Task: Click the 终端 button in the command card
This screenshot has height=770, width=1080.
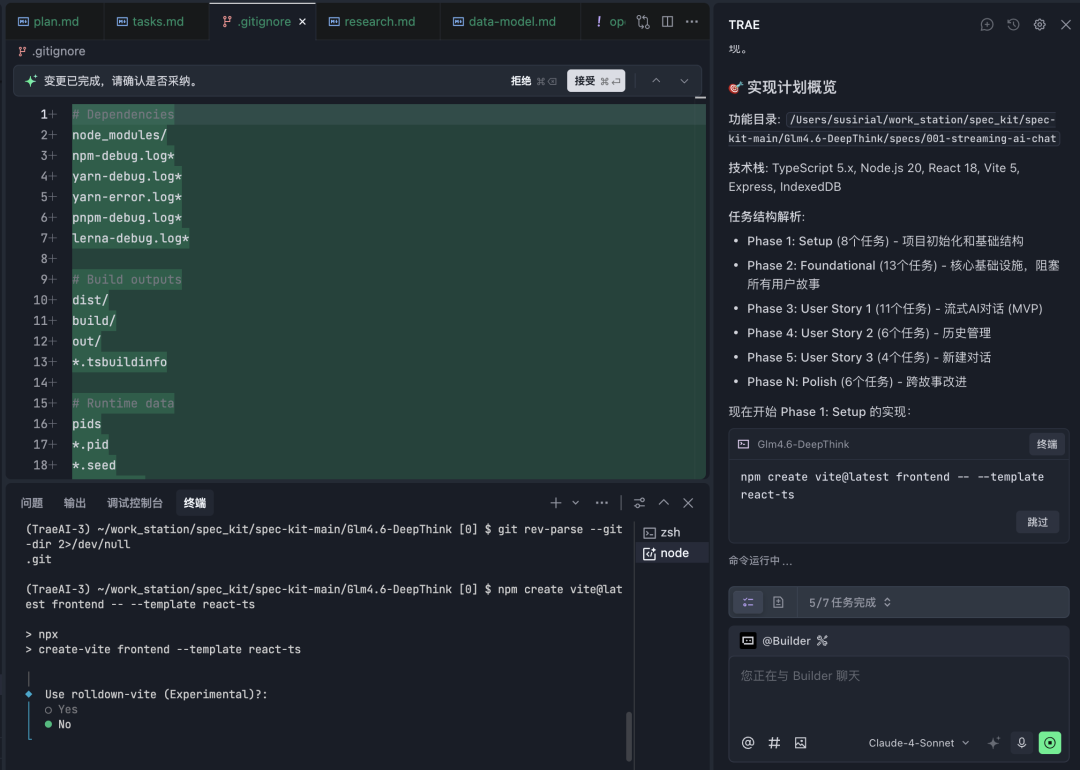Action: click(1047, 444)
